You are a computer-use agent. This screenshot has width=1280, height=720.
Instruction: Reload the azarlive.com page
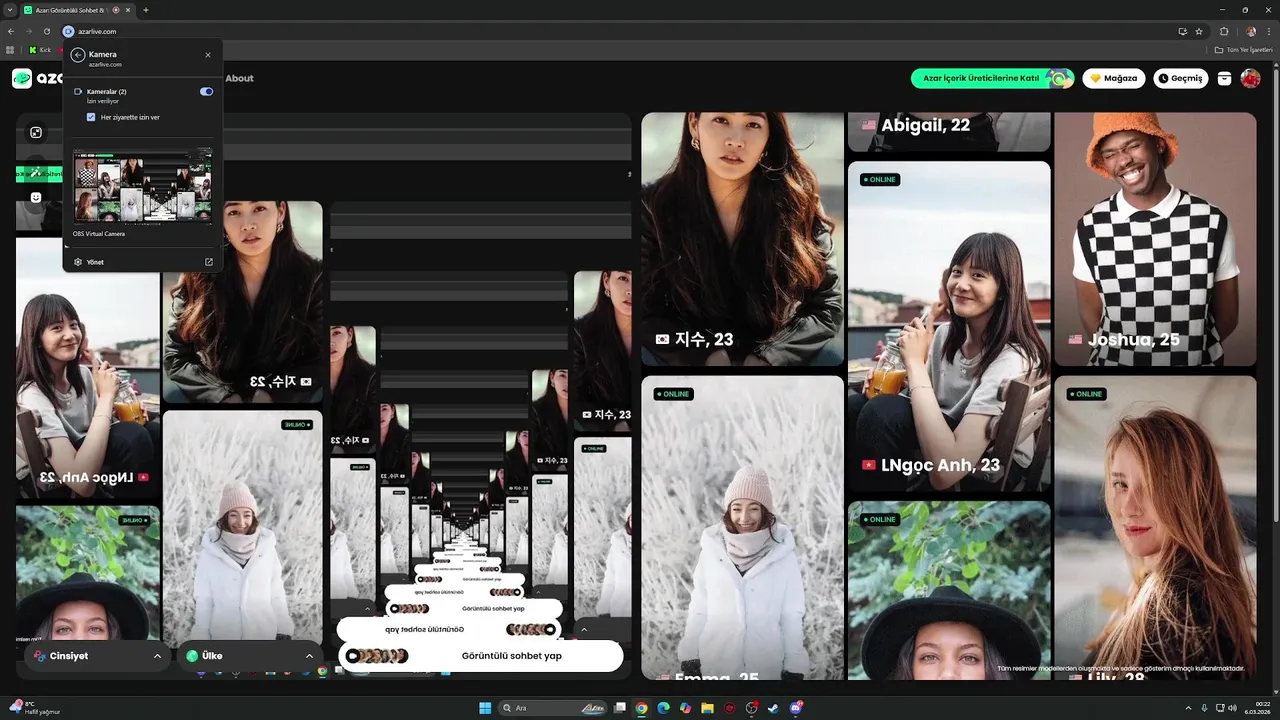[x=46, y=31]
